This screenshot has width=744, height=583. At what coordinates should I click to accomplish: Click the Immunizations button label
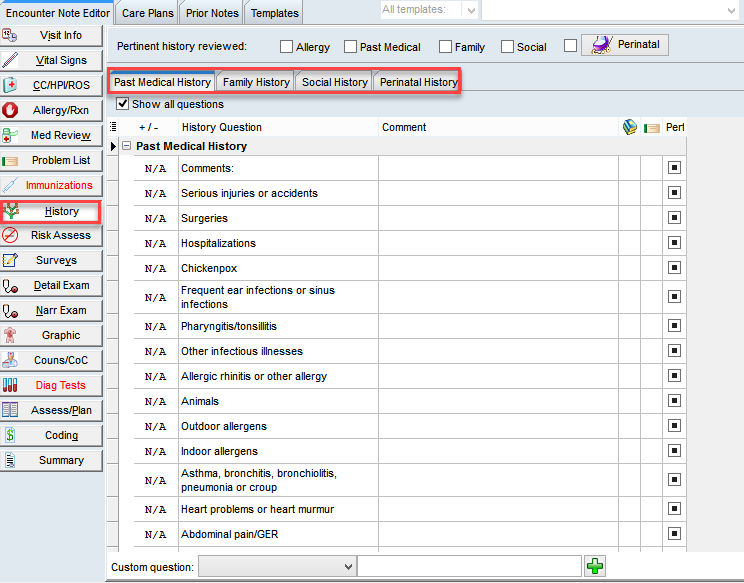pos(59,185)
